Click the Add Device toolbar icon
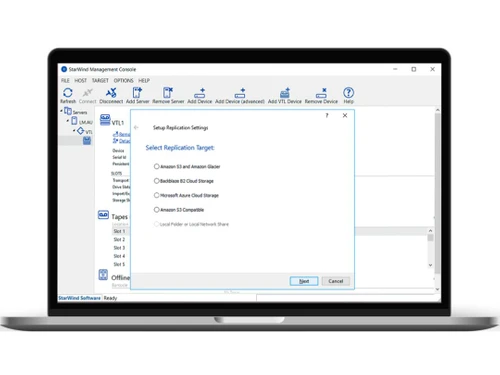The height and width of the screenshot is (375, 500). (x=200, y=93)
